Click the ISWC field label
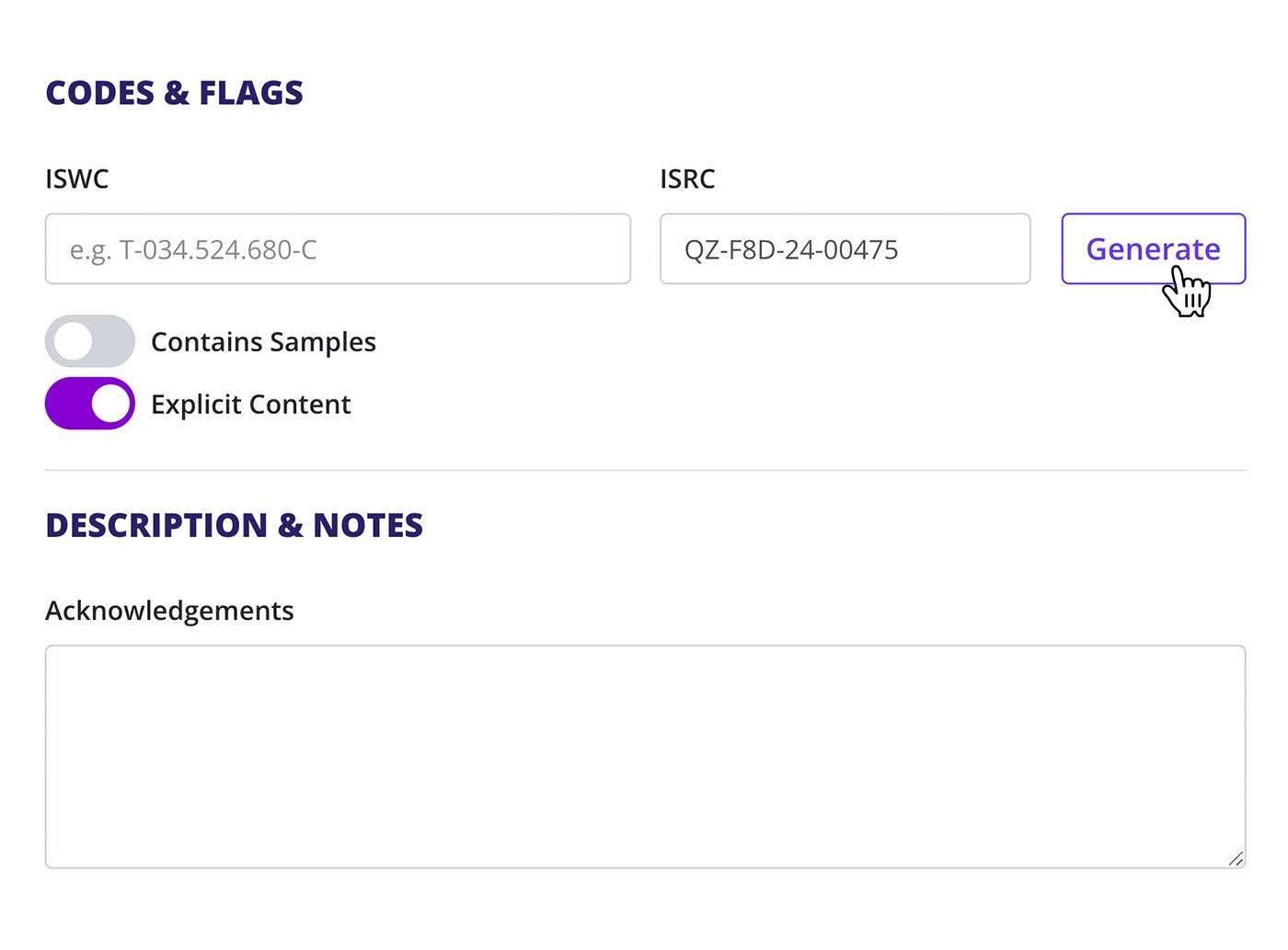Viewport: 1288px width, 950px height. [x=76, y=178]
